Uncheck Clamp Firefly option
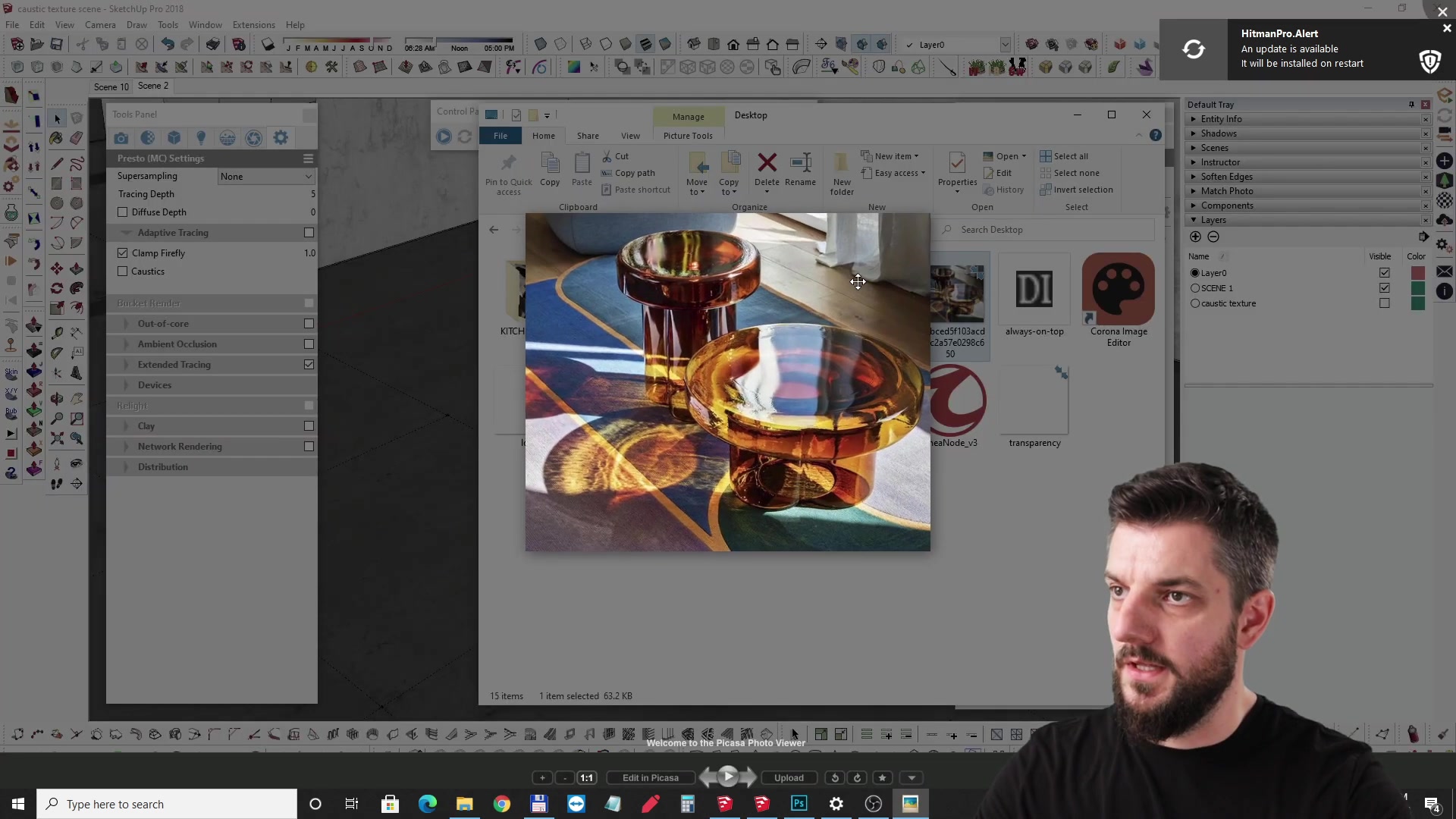The width and height of the screenshot is (1456, 819). click(123, 253)
